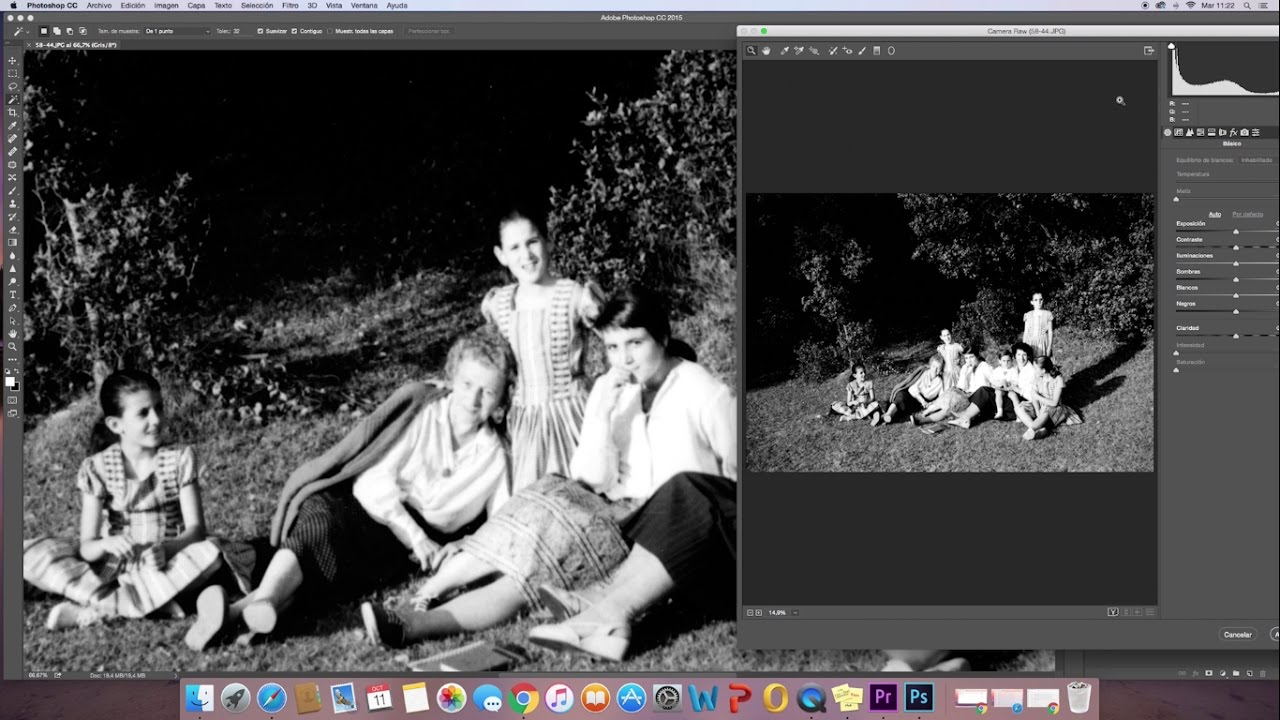Select the Crop tool
The image size is (1280, 720).
click(12, 112)
